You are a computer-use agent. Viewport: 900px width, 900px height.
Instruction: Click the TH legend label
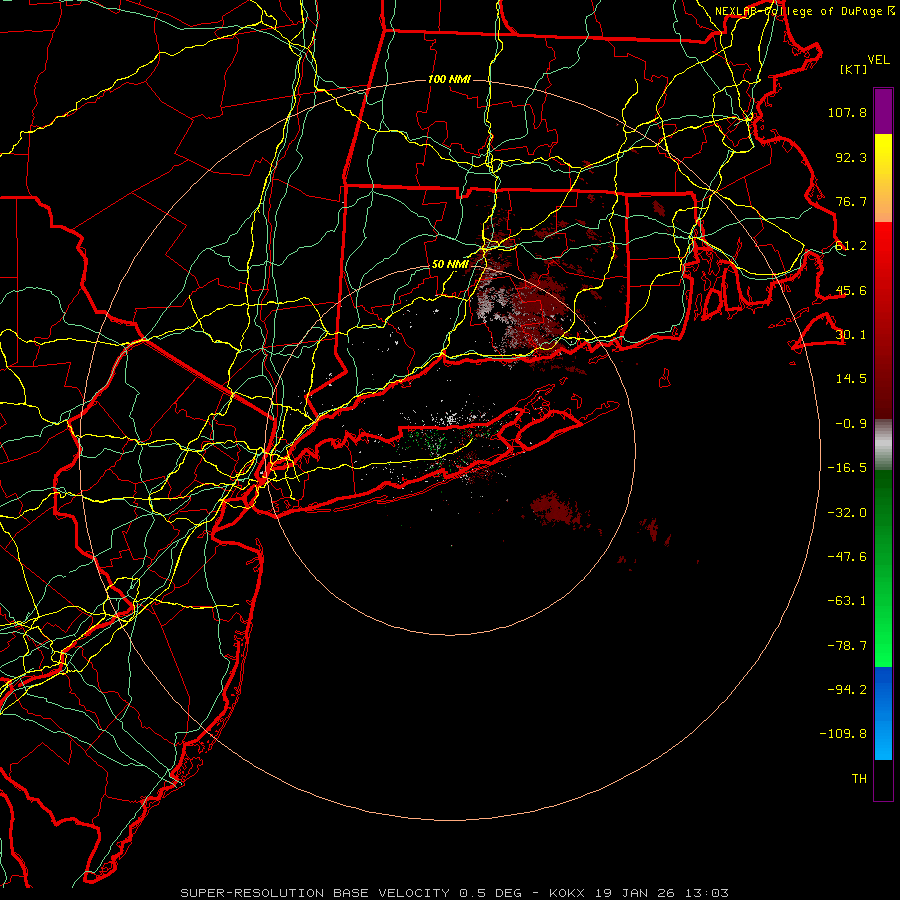(x=859, y=779)
